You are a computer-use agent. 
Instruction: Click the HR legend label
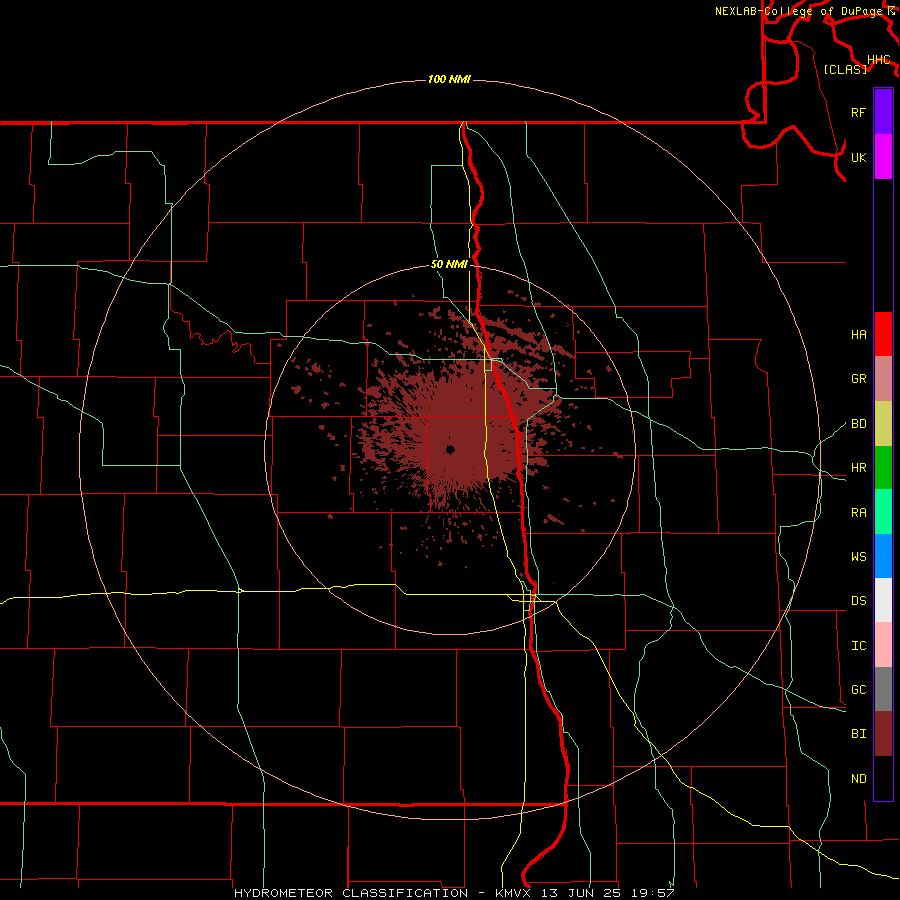859,468
